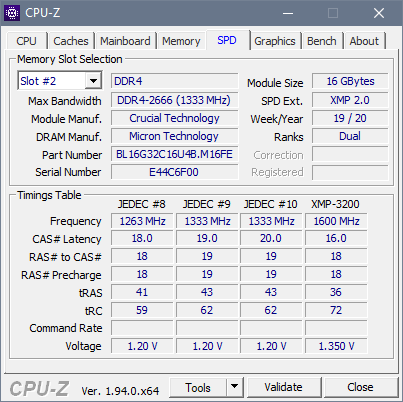Click the 1.350 V voltage cell
Image resolution: width=403 pixels, height=402 pixels.
336,346
